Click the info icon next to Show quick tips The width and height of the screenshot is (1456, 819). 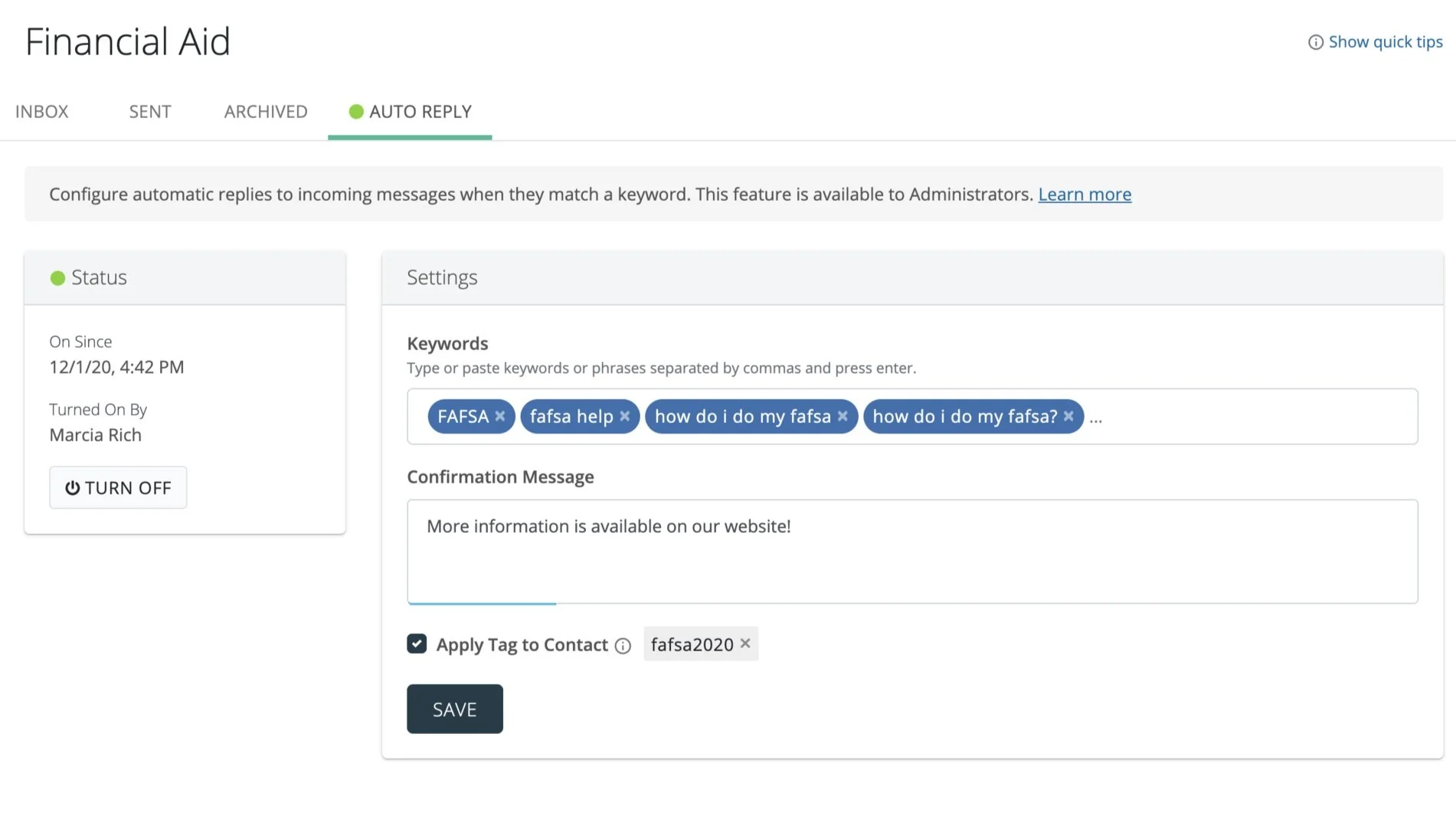click(x=1315, y=42)
